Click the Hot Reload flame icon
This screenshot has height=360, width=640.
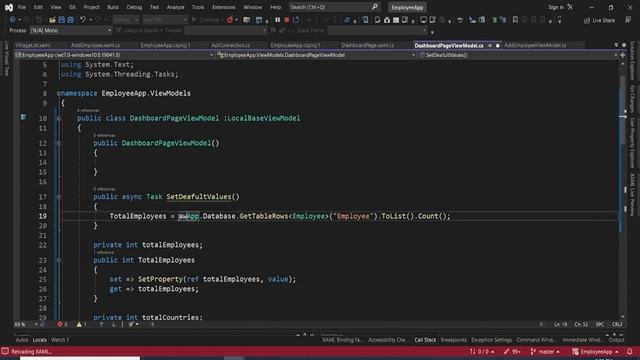pyautogui.click(x=230, y=20)
